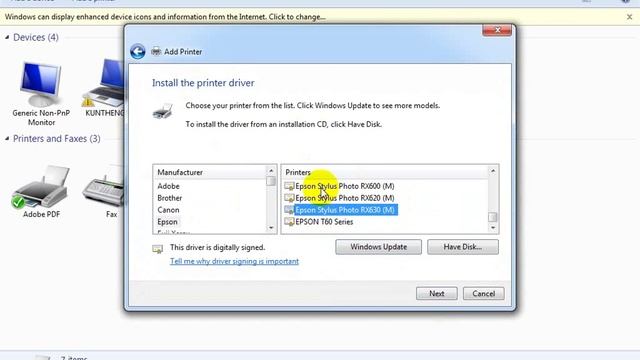The height and width of the screenshot is (360, 640).
Task: Select Epson Stylus Photo RX620 (M)
Action: tap(344, 198)
